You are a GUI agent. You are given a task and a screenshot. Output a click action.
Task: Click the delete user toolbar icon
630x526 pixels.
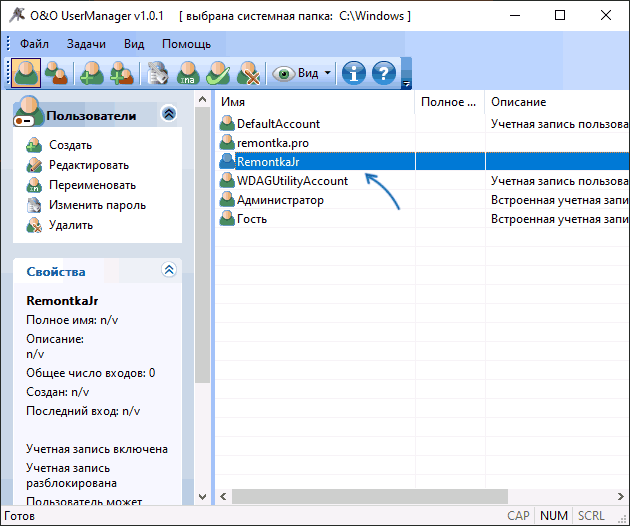[x=248, y=73]
